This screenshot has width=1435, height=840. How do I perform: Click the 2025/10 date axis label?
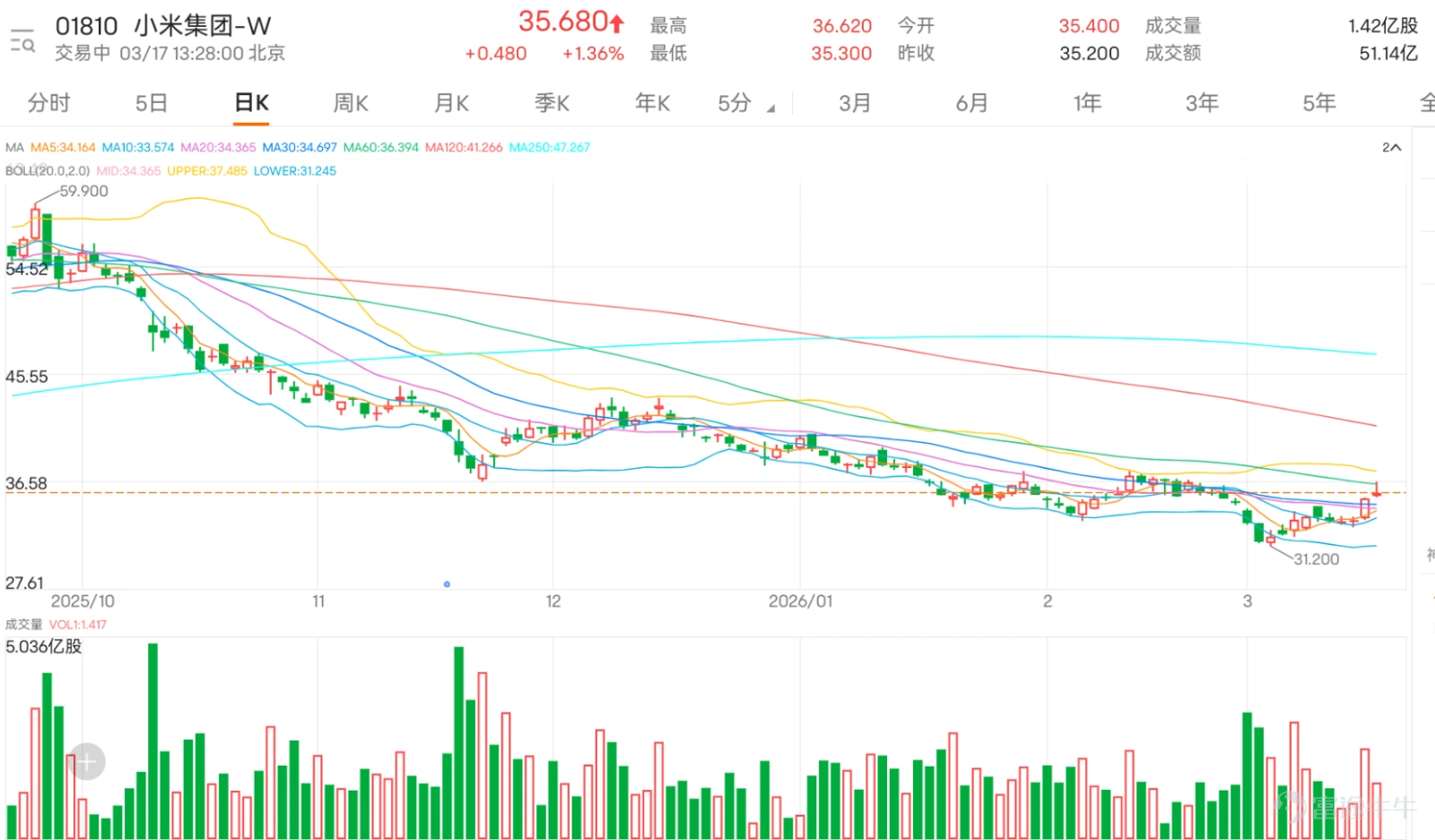(83, 602)
